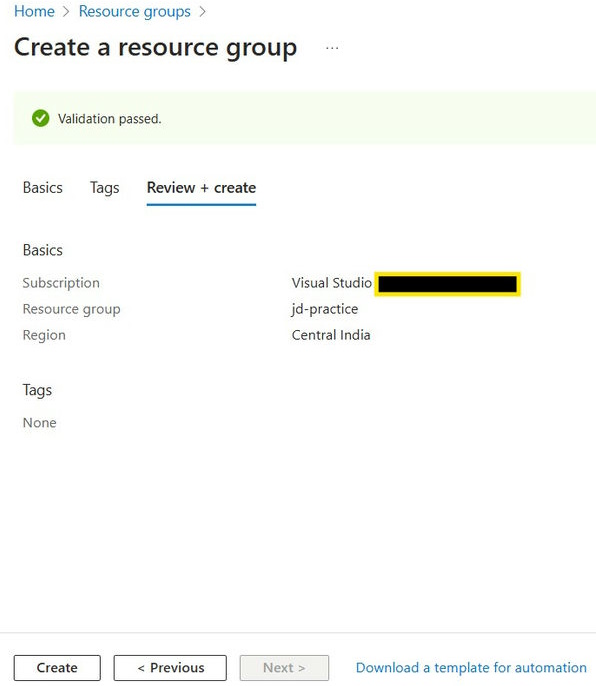This screenshot has height=686, width=596.
Task: Click the 'Region' field label
Action: (44, 335)
